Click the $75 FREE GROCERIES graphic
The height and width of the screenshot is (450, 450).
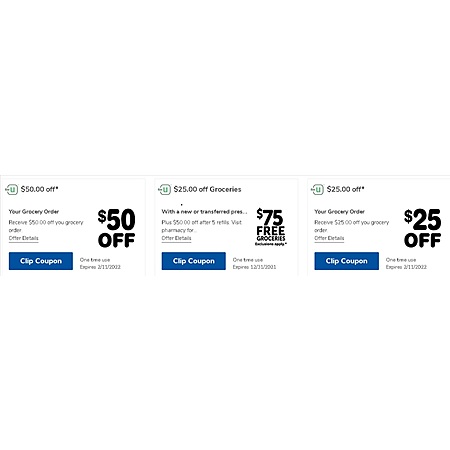pyautogui.click(x=271, y=227)
